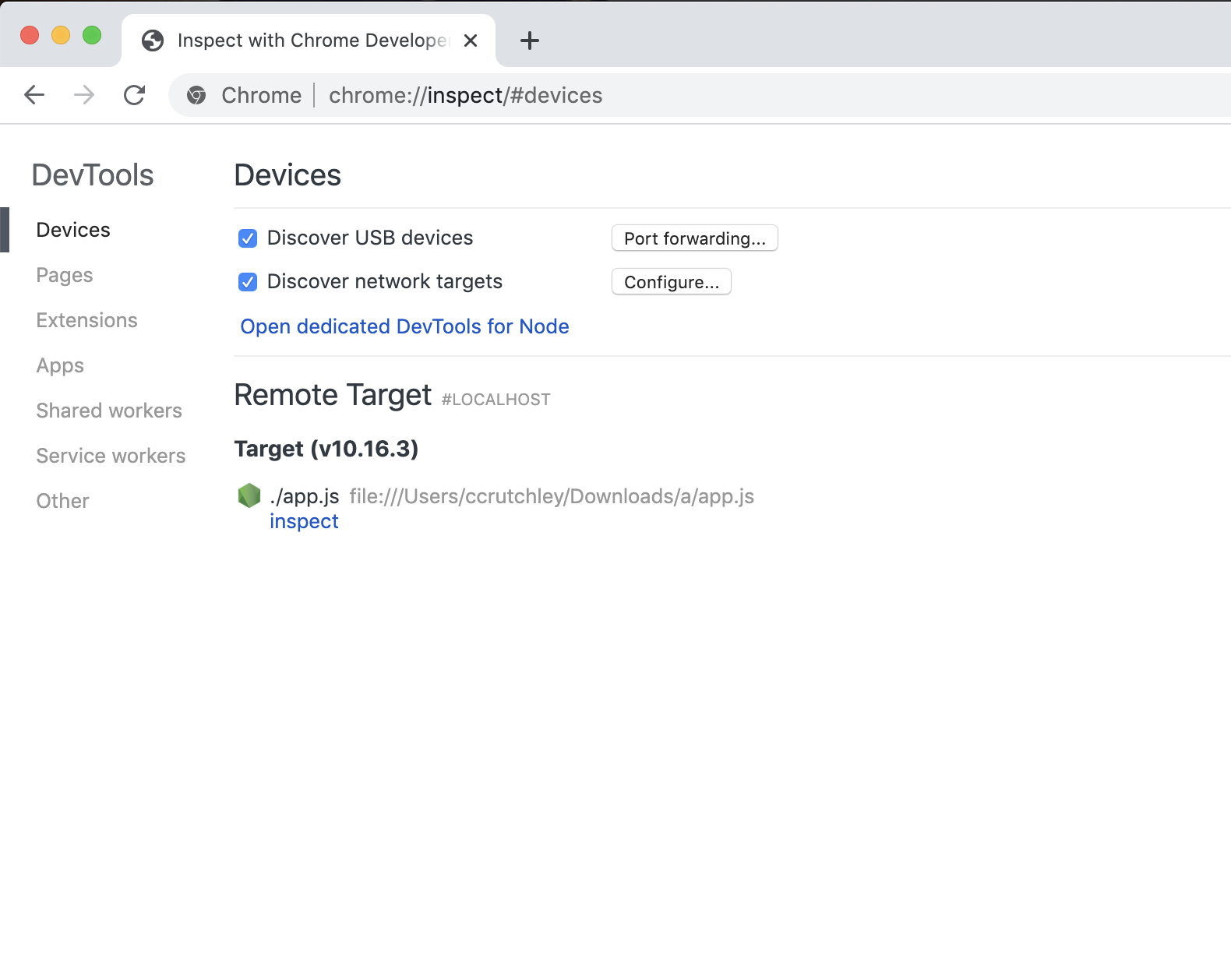
Task: Click the green macOS fullscreen button
Action: click(x=92, y=35)
